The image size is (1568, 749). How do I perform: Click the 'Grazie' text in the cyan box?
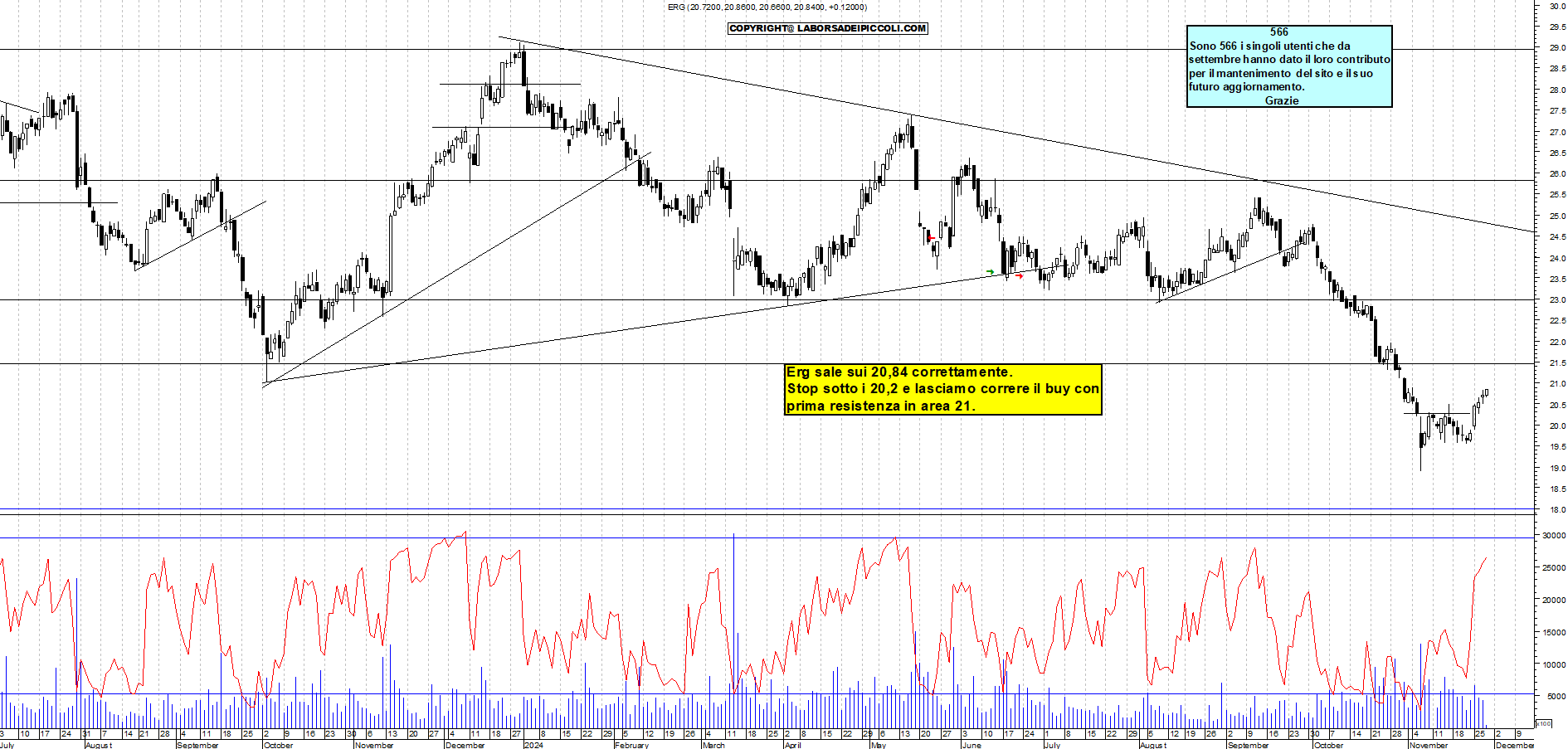(x=1282, y=100)
